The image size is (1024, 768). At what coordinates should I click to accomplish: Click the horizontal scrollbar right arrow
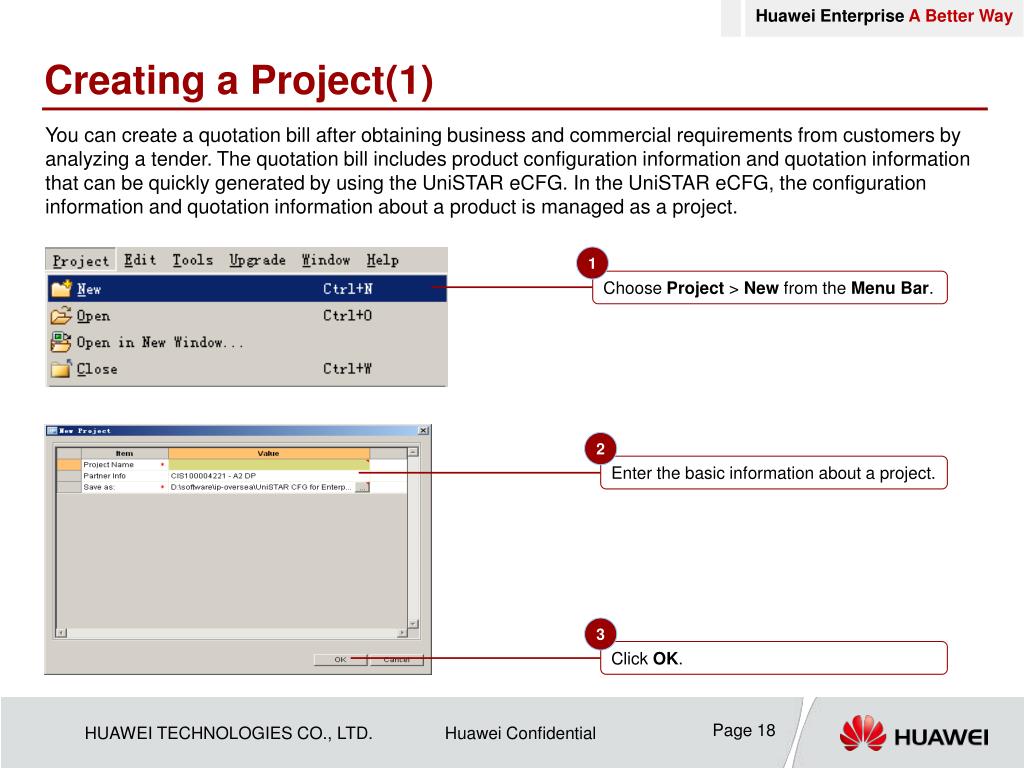(x=402, y=633)
